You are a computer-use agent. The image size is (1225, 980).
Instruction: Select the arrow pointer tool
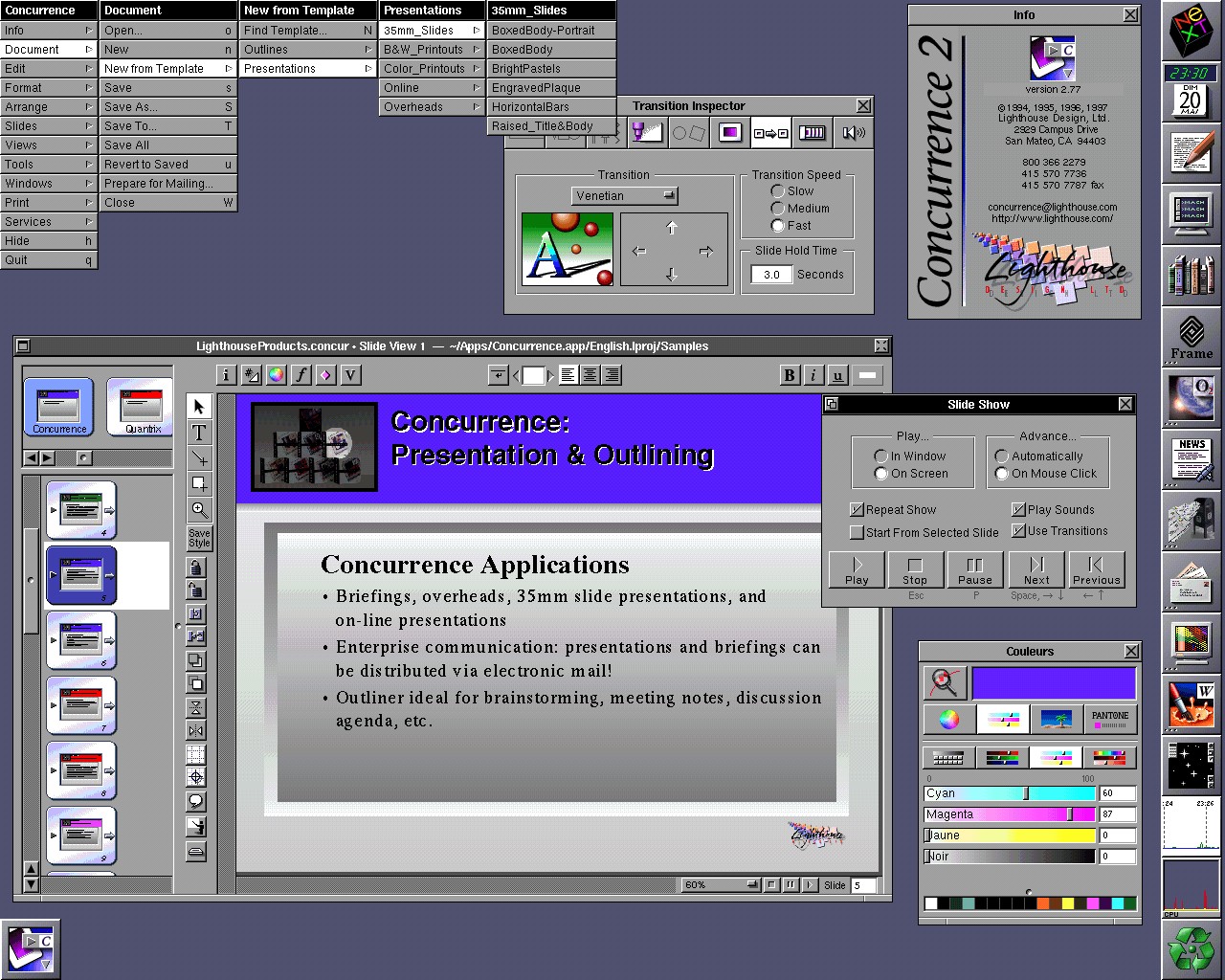click(199, 407)
